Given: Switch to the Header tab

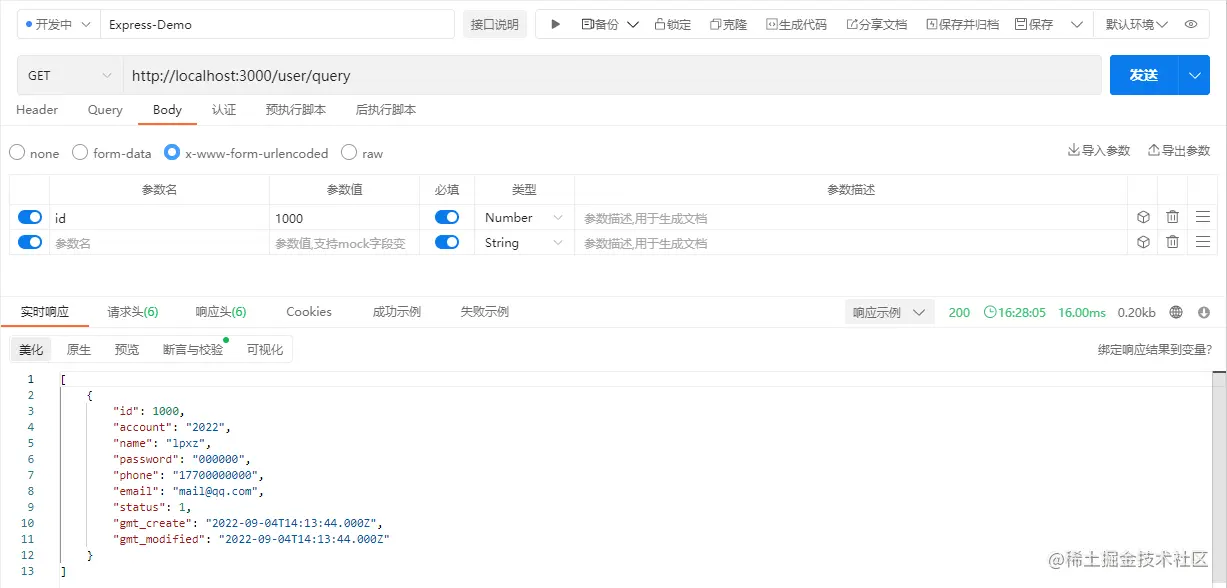Looking at the screenshot, I should pos(37,110).
